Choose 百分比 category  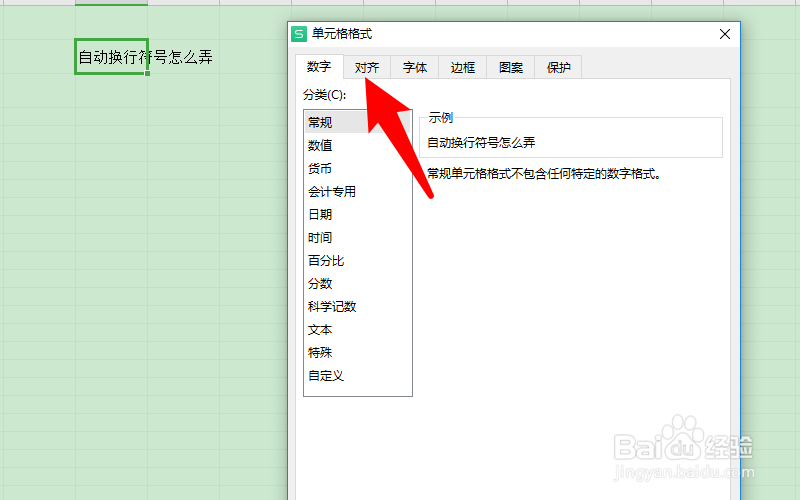(357, 260)
